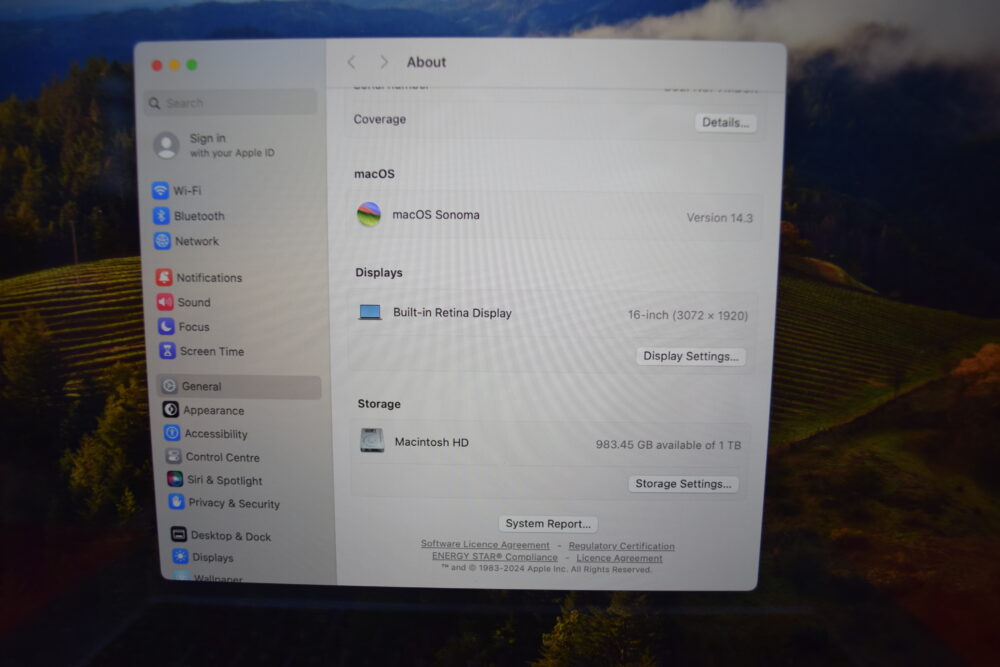Click the macOS Sonoma logo icon
This screenshot has height=667, width=1000.
pyautogui.click(x=369, y=214)
